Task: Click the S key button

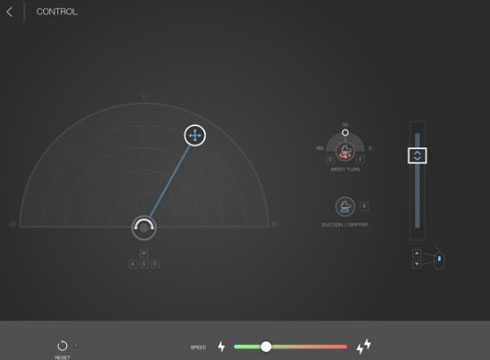Action: (144, 264)
